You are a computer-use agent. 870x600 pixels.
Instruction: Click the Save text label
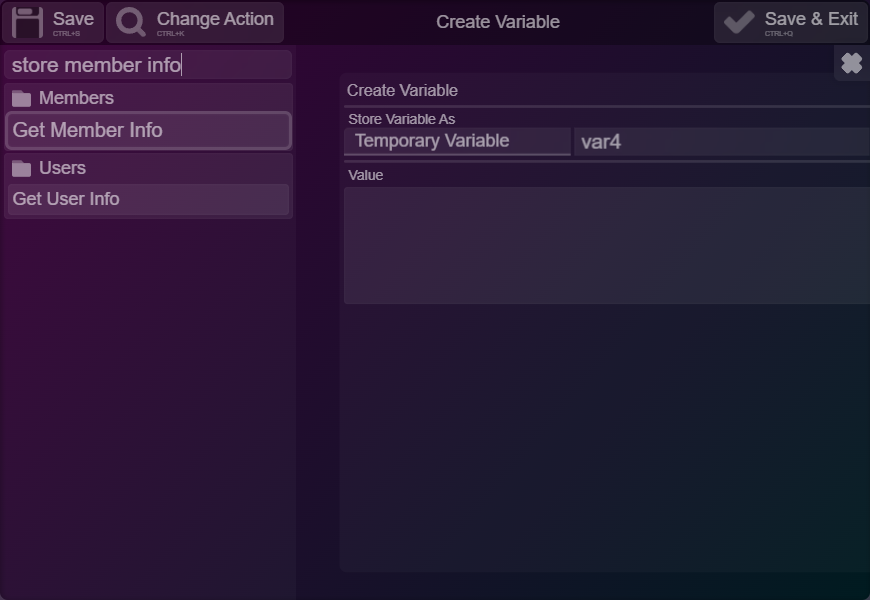tap(73, 19)
